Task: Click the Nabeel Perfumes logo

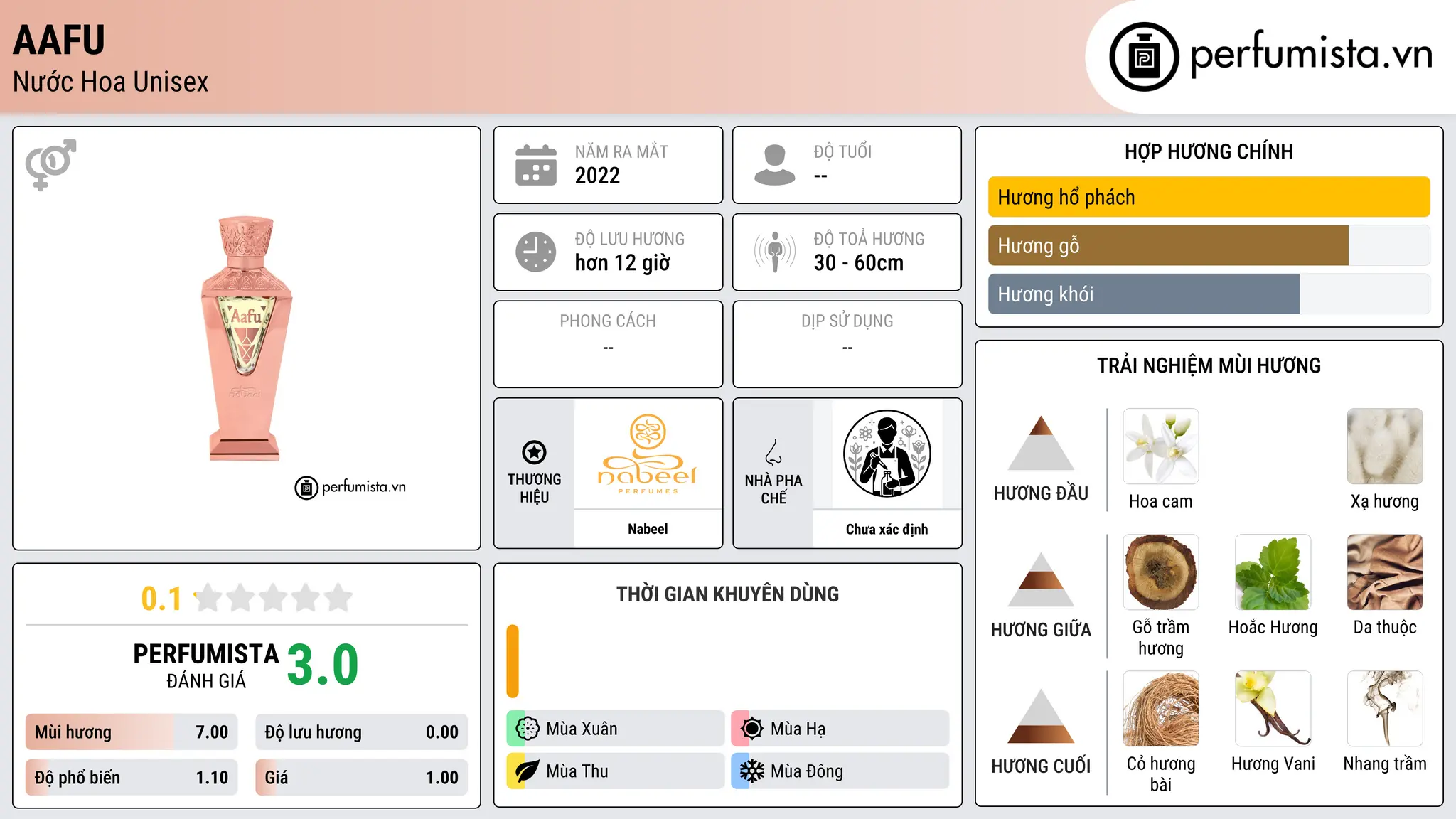Action: 648,454
